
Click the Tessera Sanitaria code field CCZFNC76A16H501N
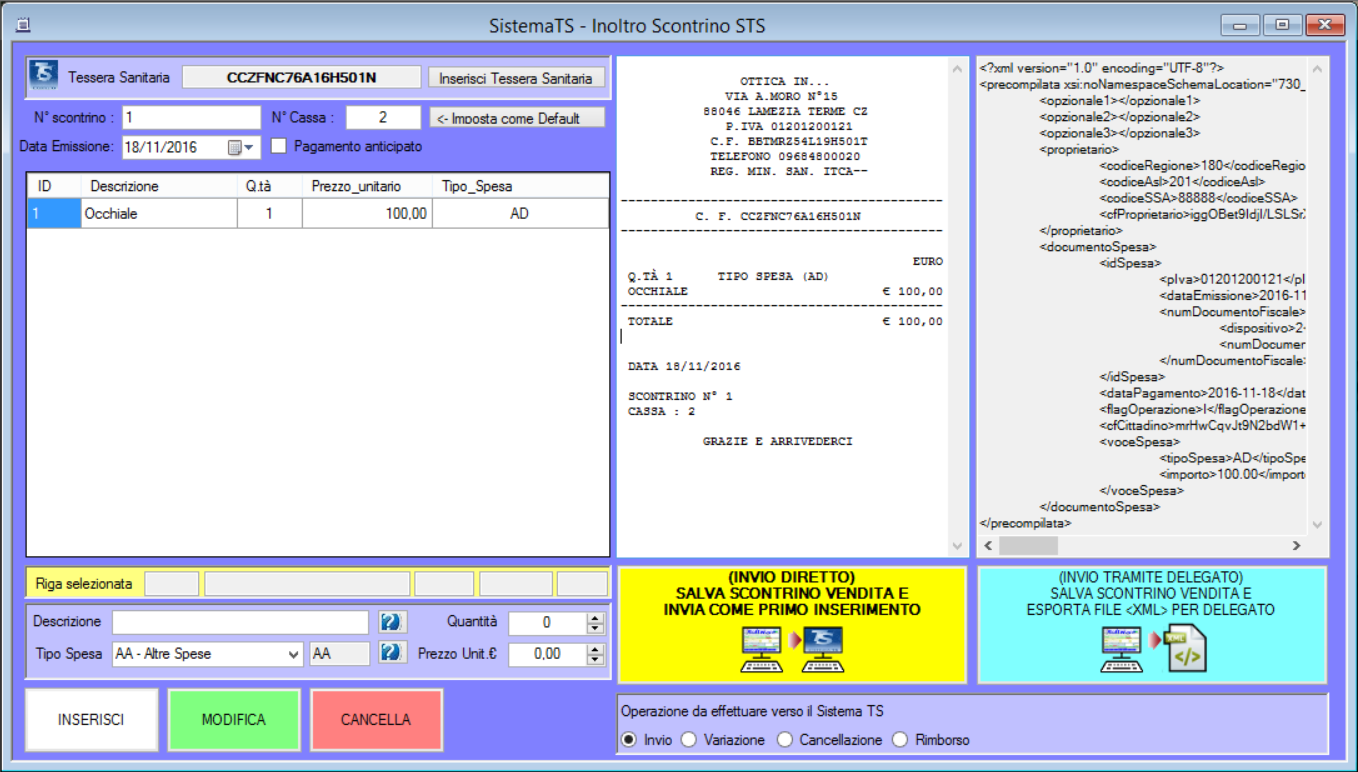click(x=302, y=78)
